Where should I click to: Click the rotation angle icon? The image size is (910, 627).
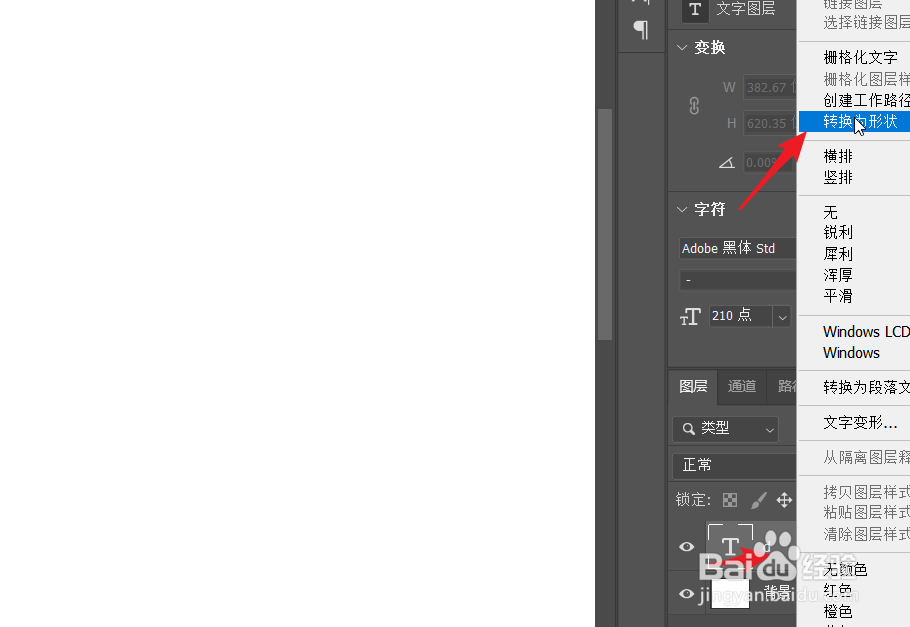(727, 163)
